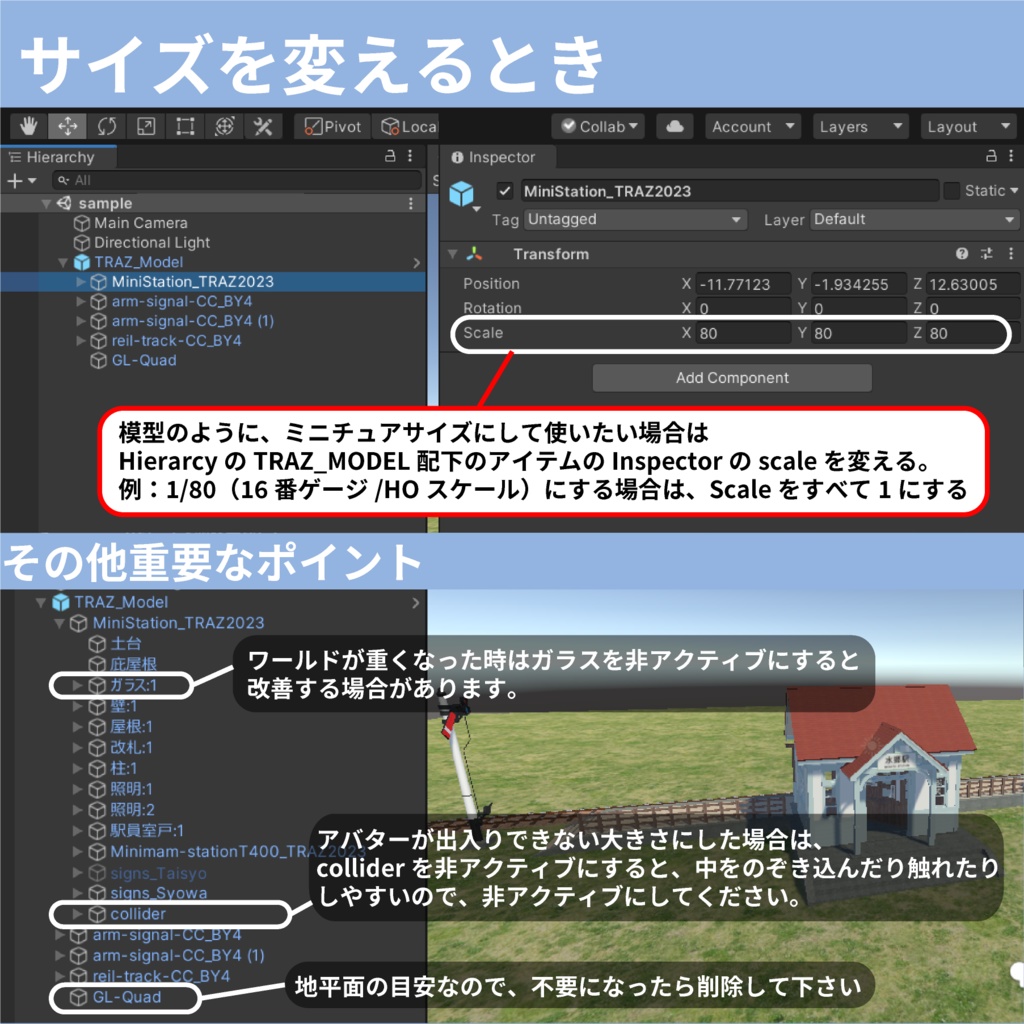Select the Rect transform tool
Viewport: 1024px width, 1024px height.
click(185, 126)
